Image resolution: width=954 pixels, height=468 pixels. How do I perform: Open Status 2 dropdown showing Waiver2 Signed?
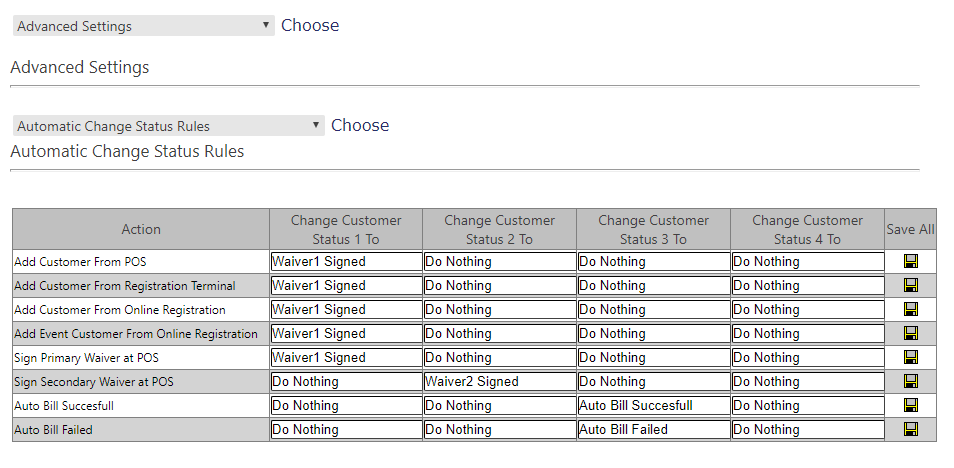(x=500, y=382)
